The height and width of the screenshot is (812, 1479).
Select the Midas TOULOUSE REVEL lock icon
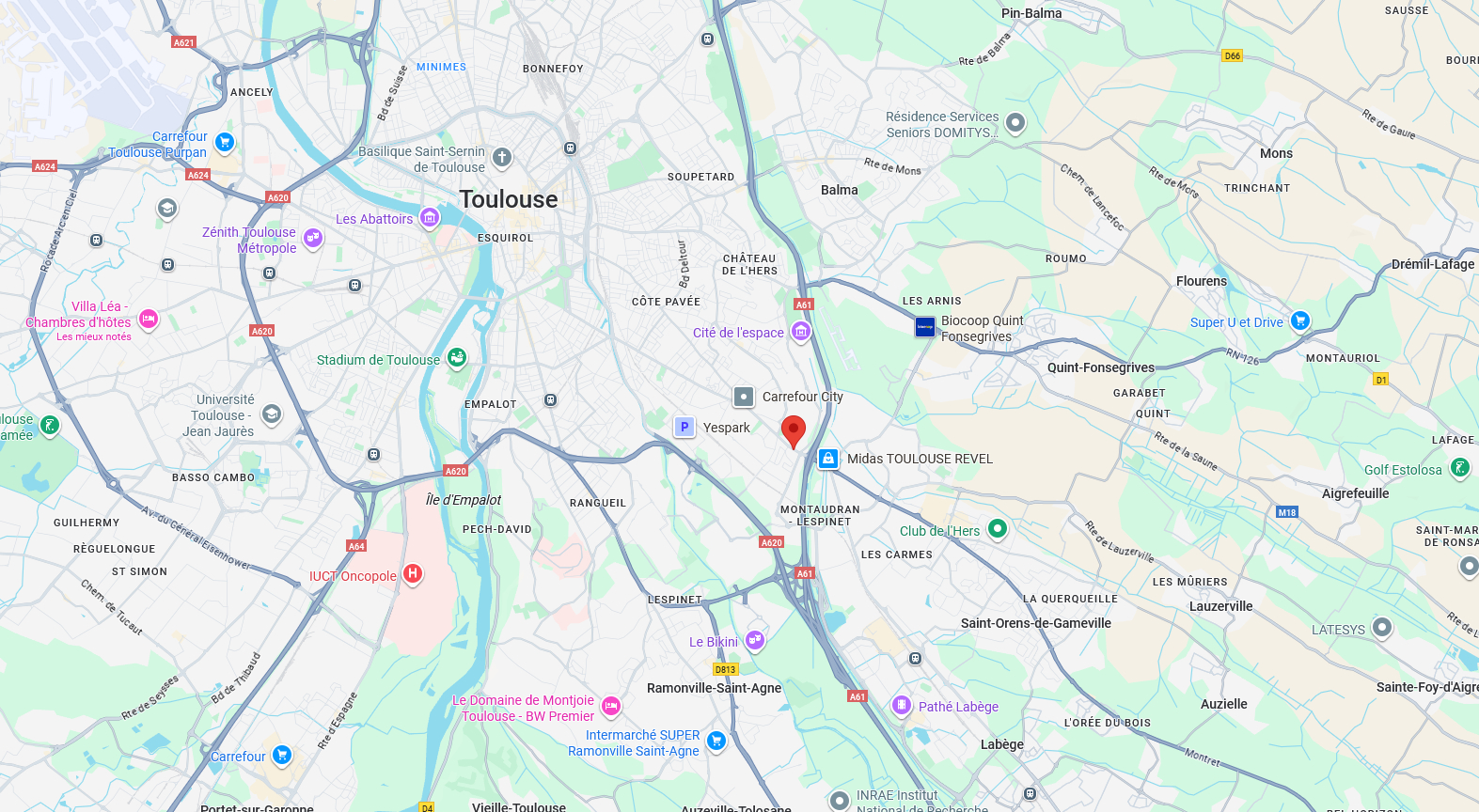(x=828, y=459)
